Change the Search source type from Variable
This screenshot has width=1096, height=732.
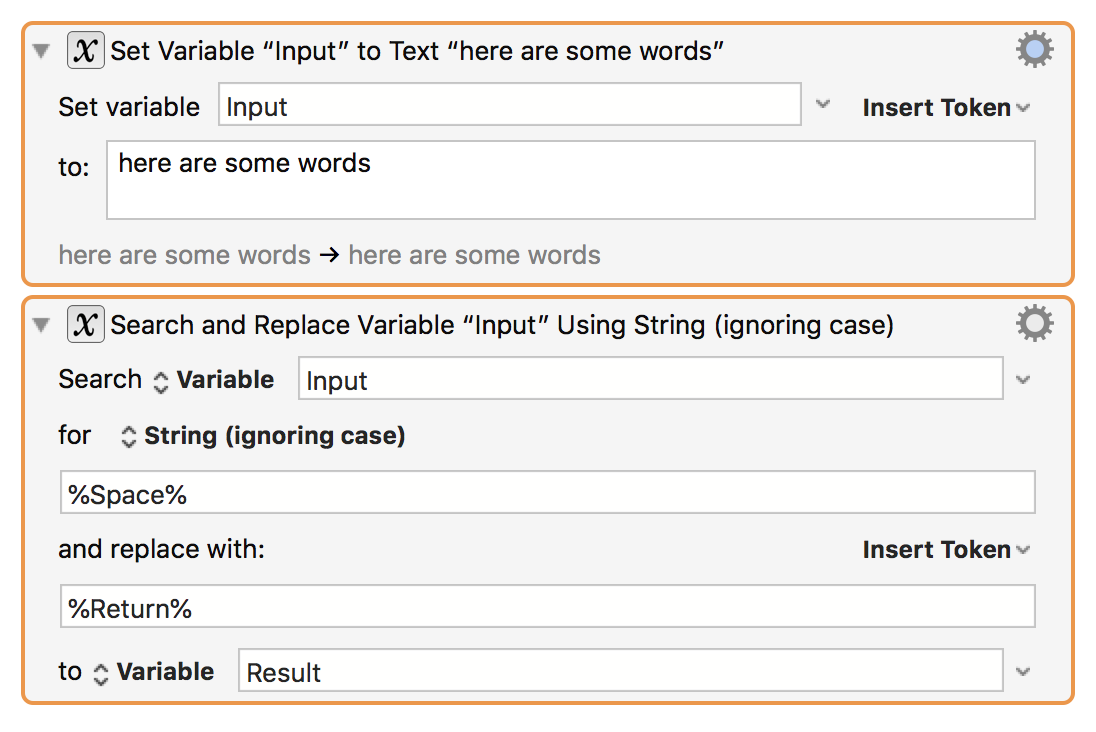point(225,379)
